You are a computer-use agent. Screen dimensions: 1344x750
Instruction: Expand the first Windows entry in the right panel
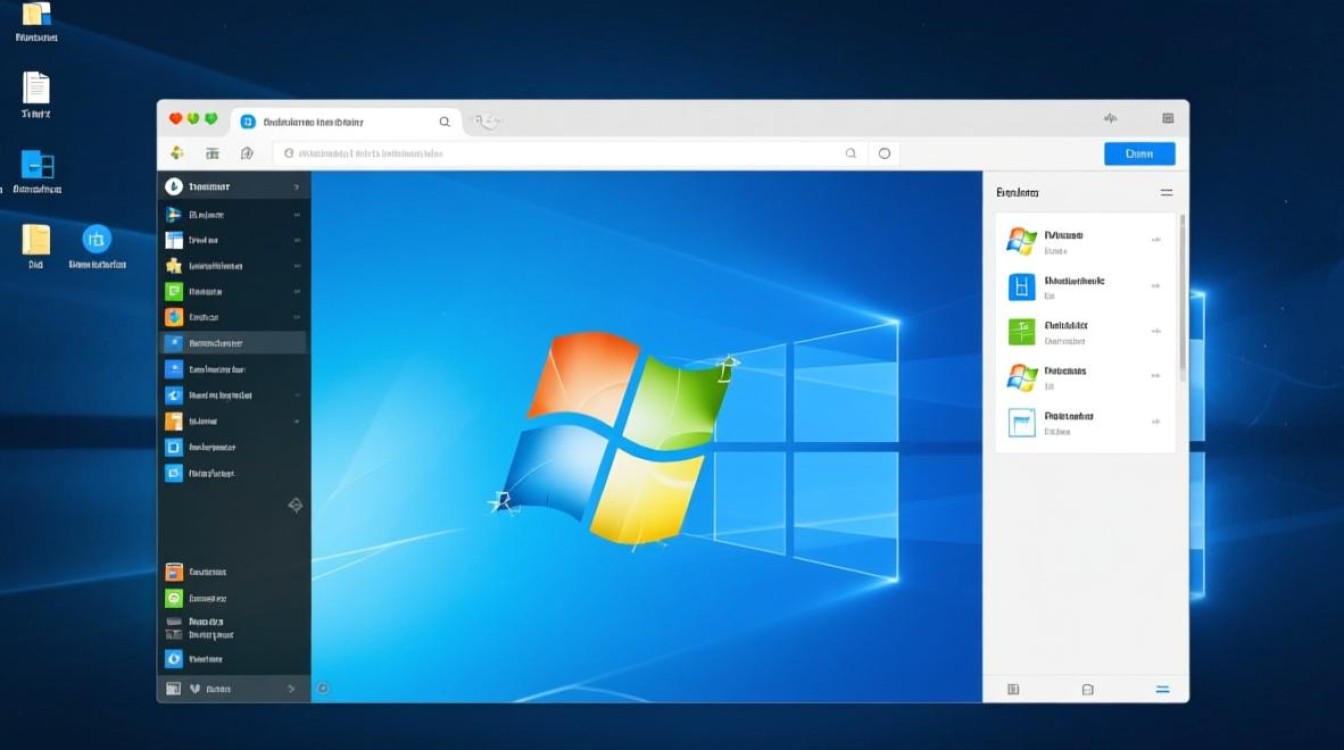click(x=1156, y=240)
